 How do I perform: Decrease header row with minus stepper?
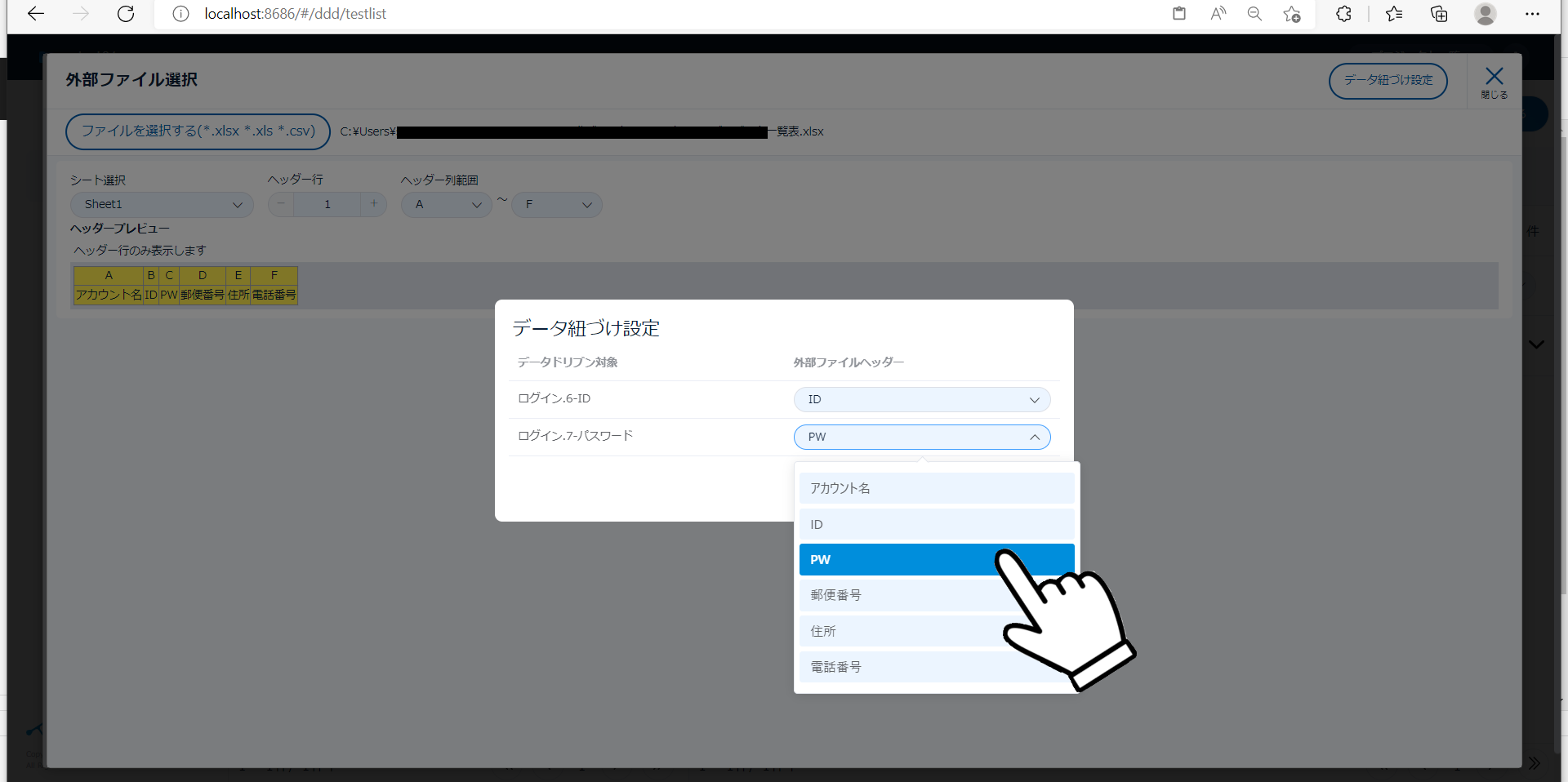tap(281, 204)
